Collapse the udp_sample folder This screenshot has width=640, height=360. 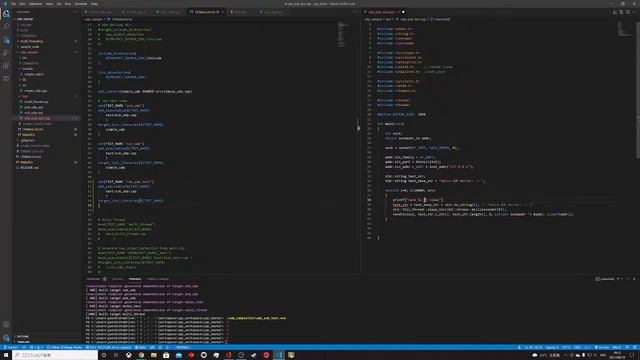tap(29, 52)
